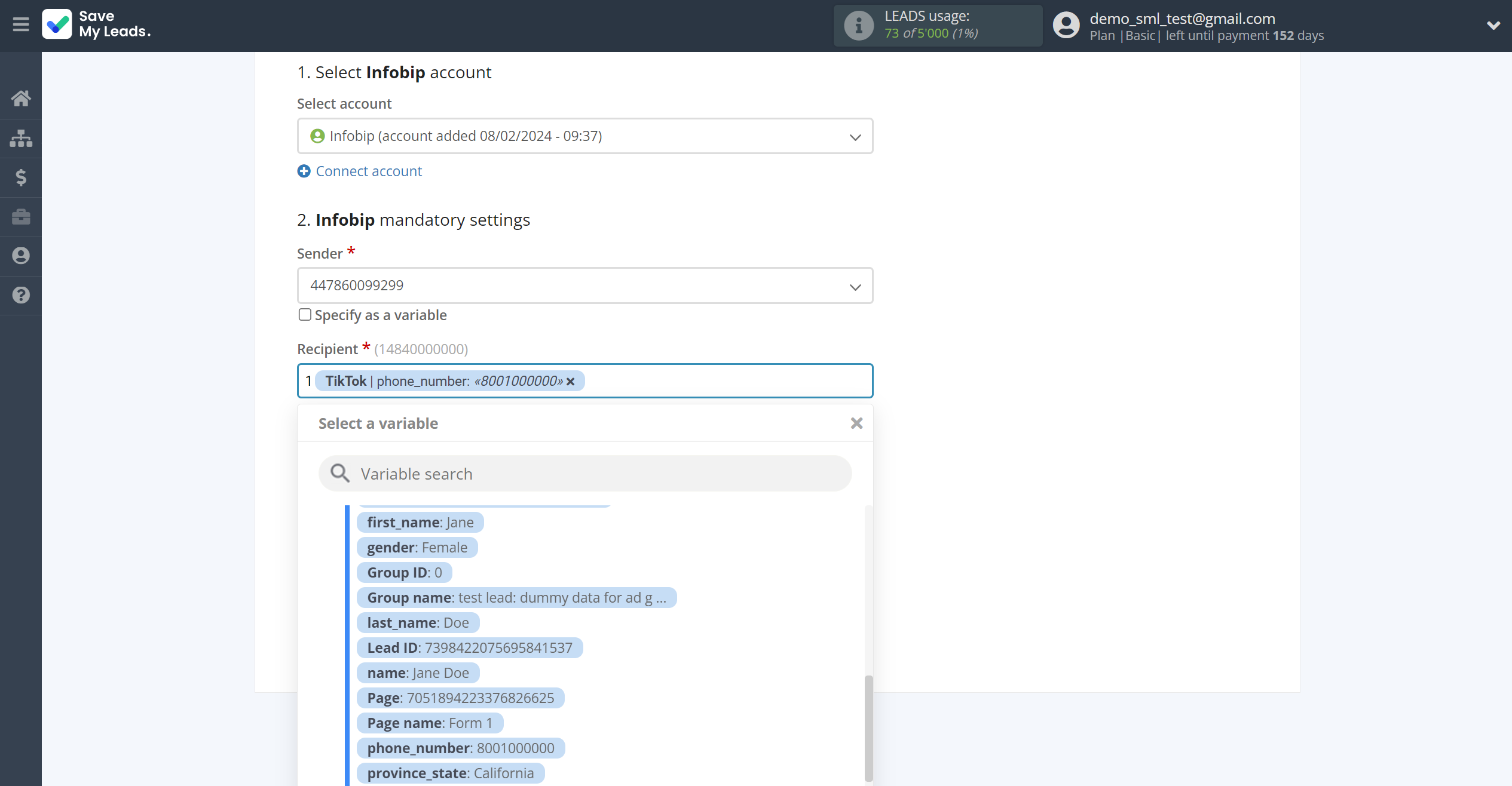
Task: Open the billing dollar icon
Action: 21,177
